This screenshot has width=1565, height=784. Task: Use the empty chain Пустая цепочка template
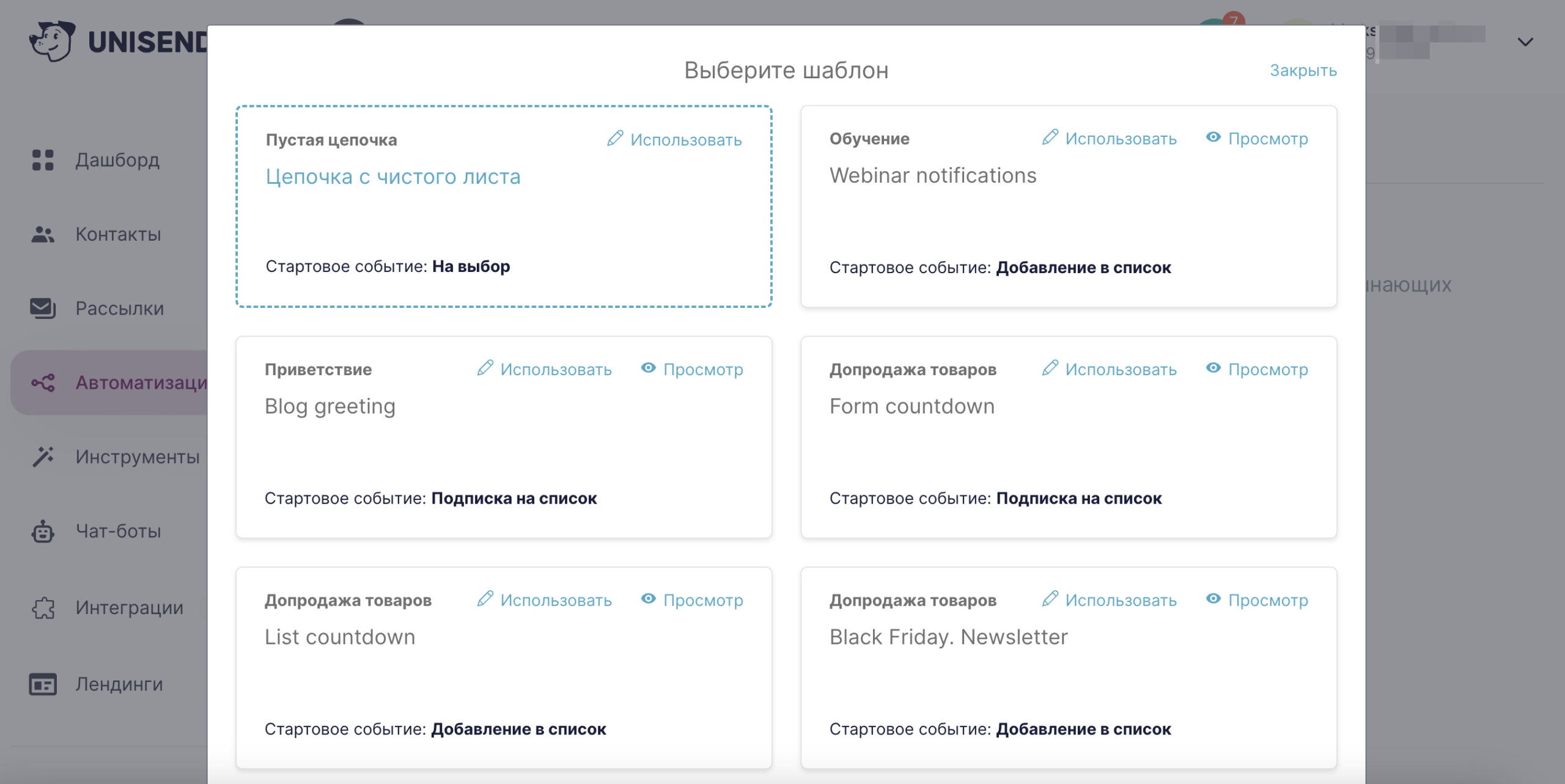pos(674,139)
